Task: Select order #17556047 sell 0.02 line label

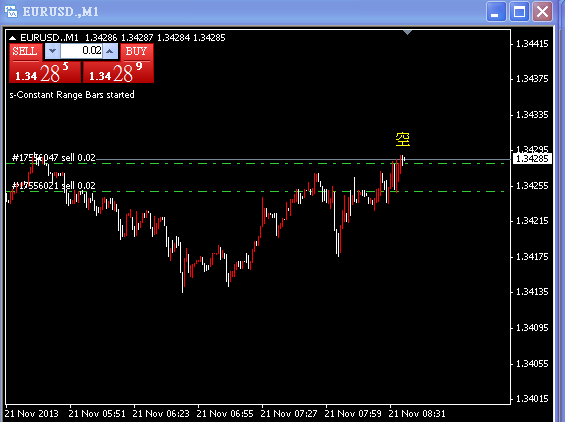Action: coord(54,157)
